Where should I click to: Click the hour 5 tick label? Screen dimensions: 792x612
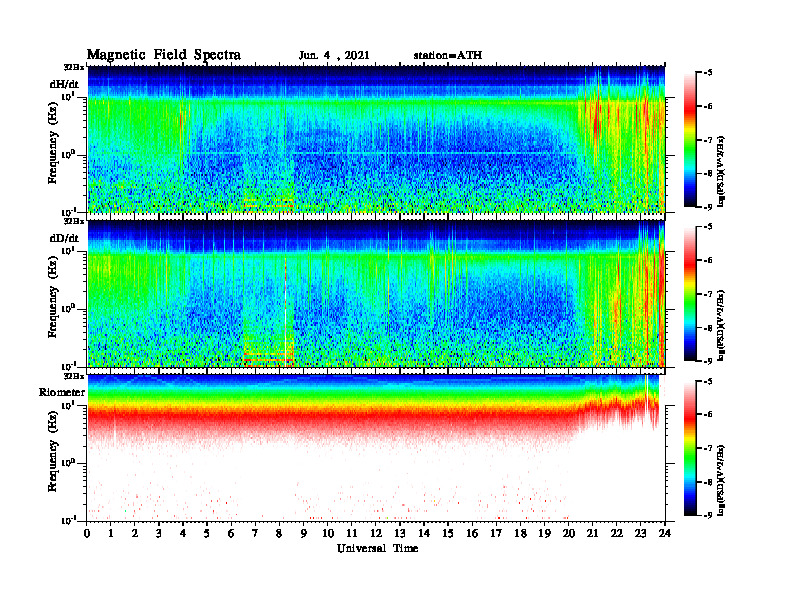pyautogui.click(x=207, y=533)
